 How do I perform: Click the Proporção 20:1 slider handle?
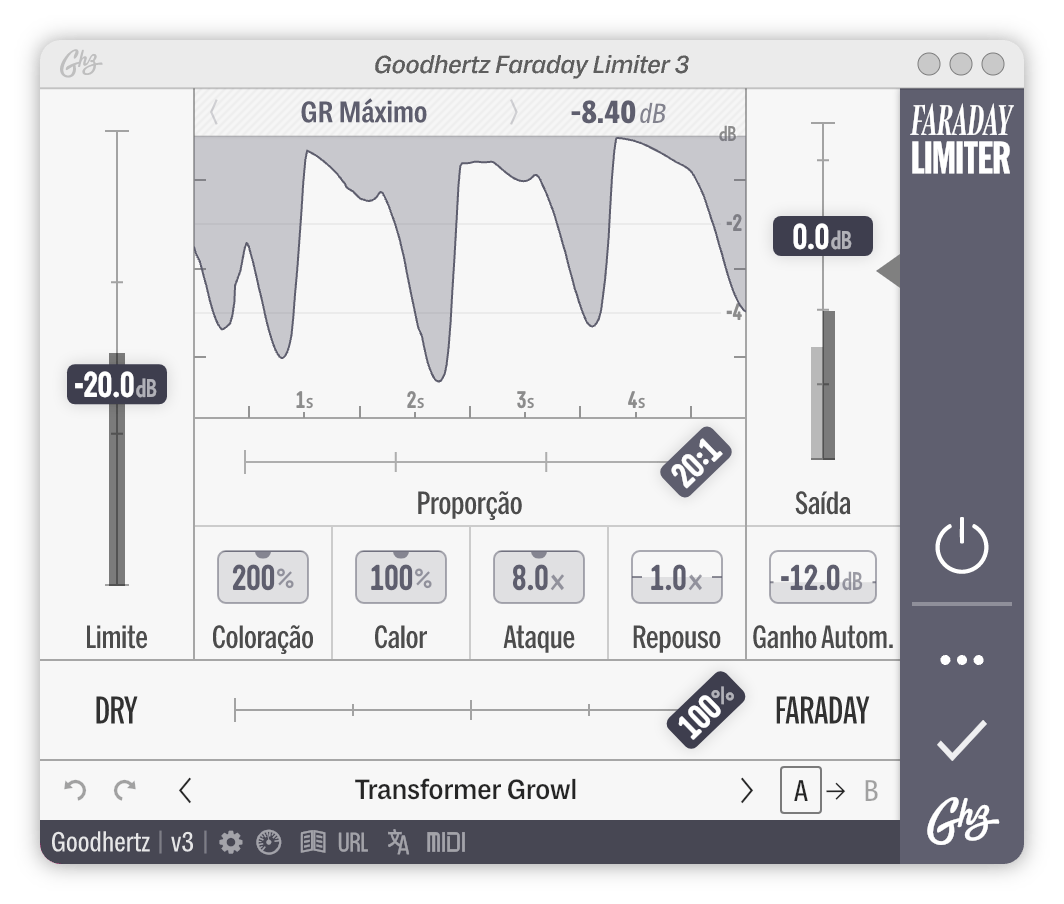click(x=696, y=464)
